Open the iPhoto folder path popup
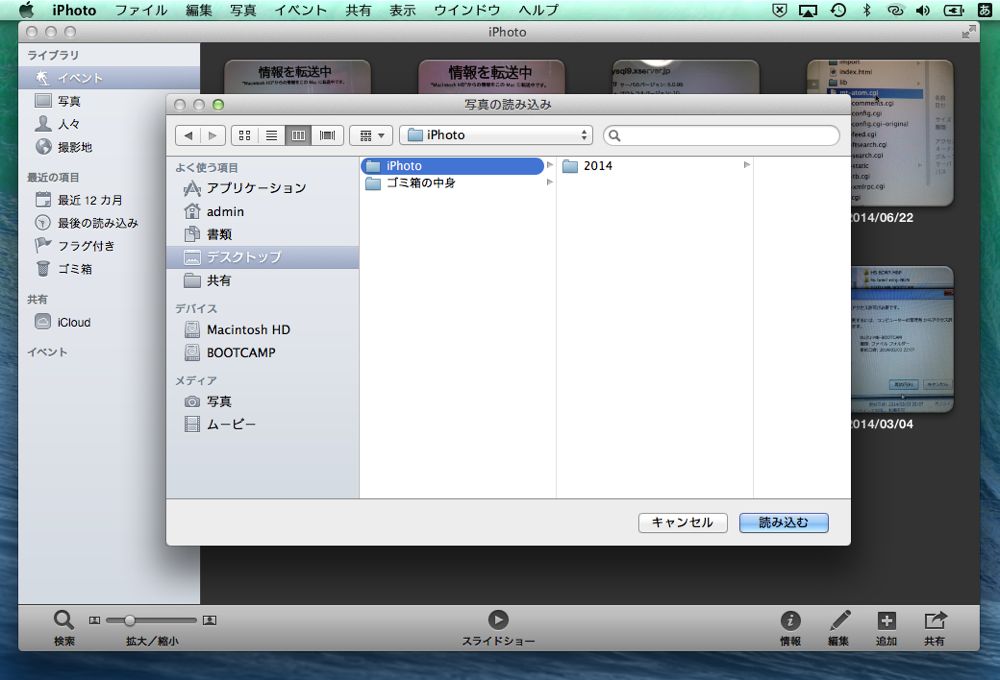The height and width of the screenshot is (680, 1000). coord(496,135)
